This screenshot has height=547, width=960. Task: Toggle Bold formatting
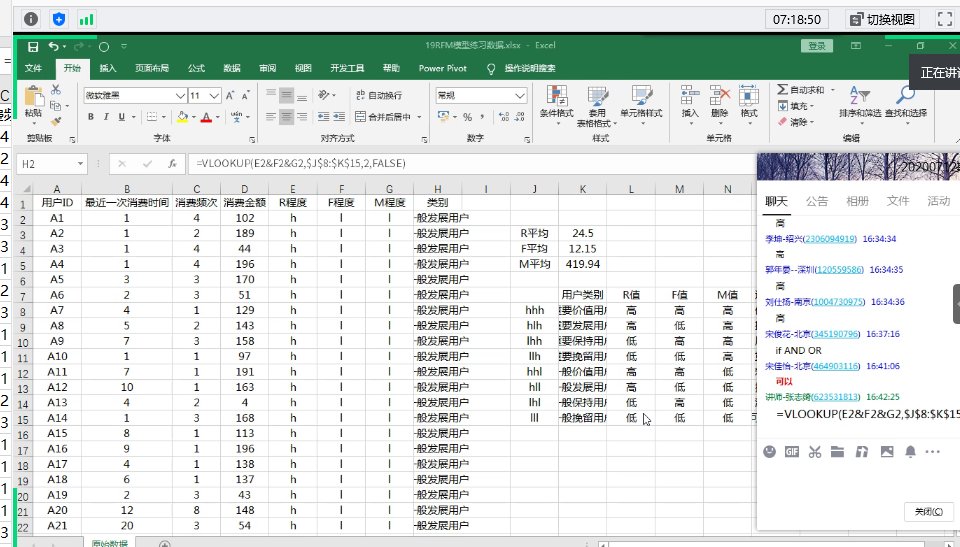[x=91, y=116]
